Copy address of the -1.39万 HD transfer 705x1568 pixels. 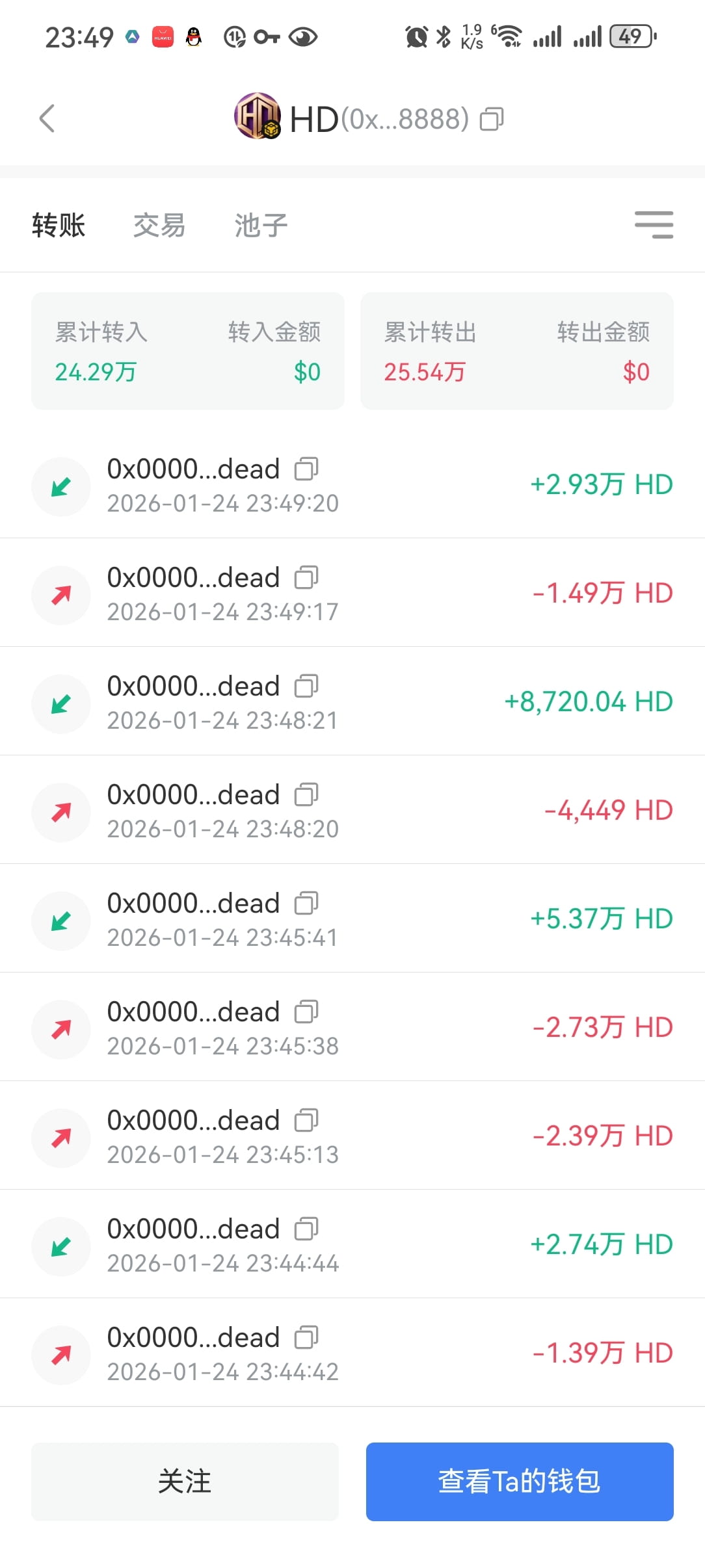(x=306, y=1337)
